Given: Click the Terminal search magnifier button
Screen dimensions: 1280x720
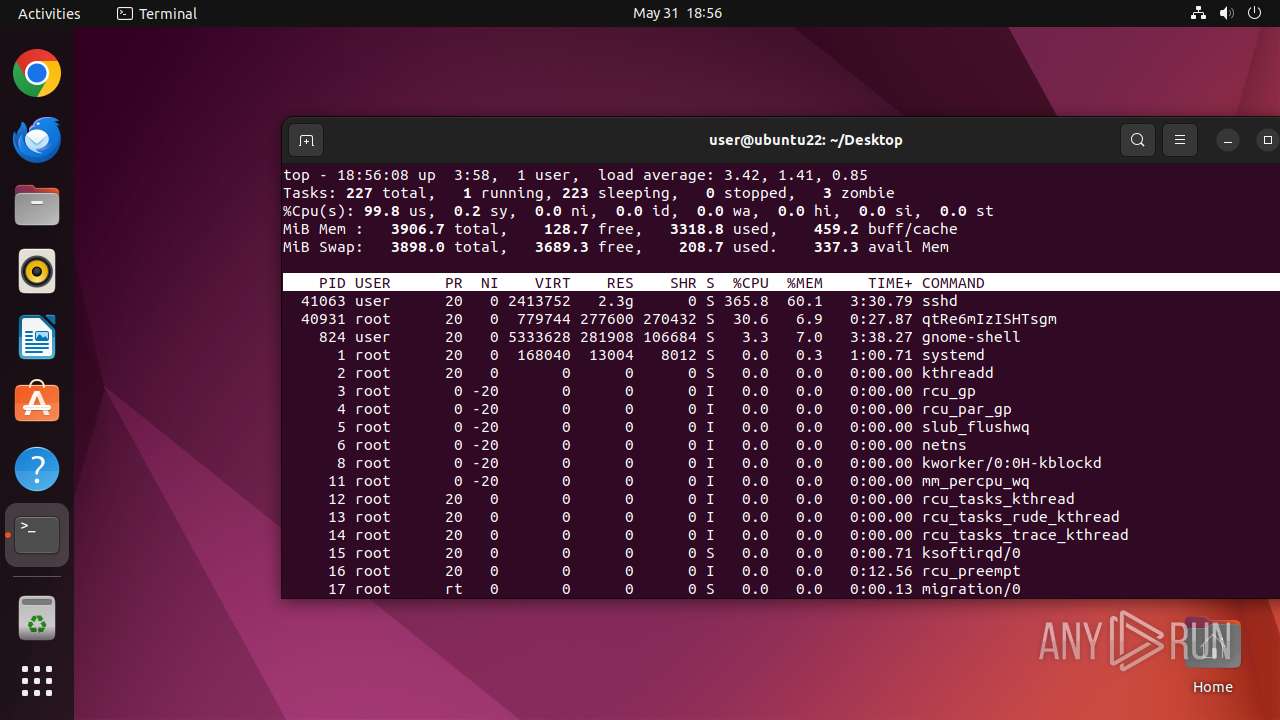Looking at the screenshot, I should (x=1138, y=140).
